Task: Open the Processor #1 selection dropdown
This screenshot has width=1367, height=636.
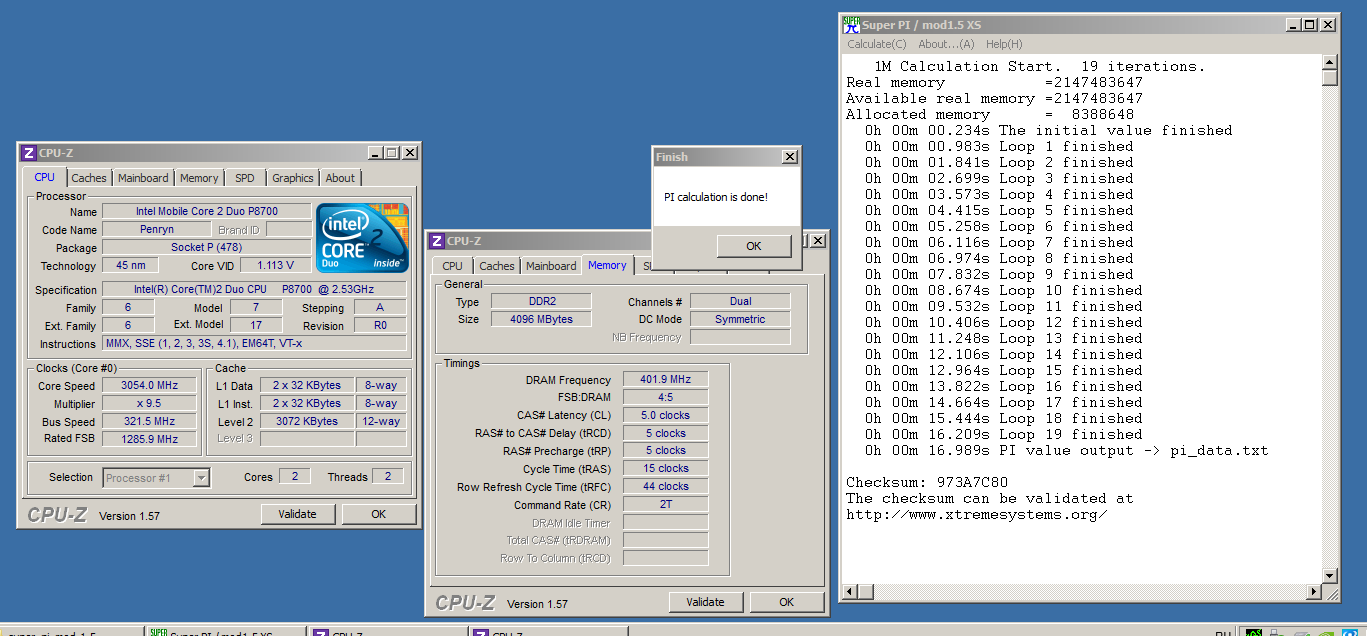Action: (x=201, y=478)
